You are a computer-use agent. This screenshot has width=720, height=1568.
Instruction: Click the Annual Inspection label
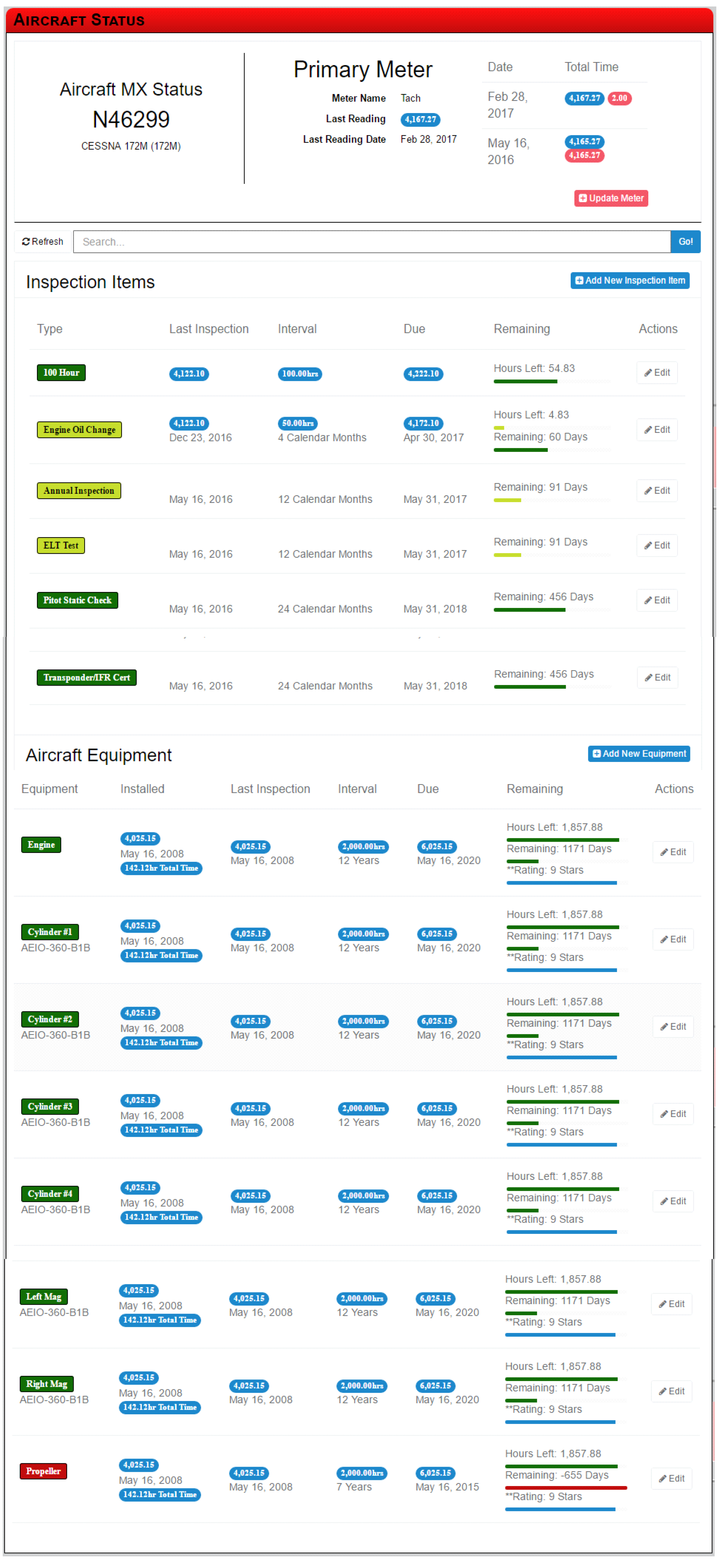pos(78,491)
